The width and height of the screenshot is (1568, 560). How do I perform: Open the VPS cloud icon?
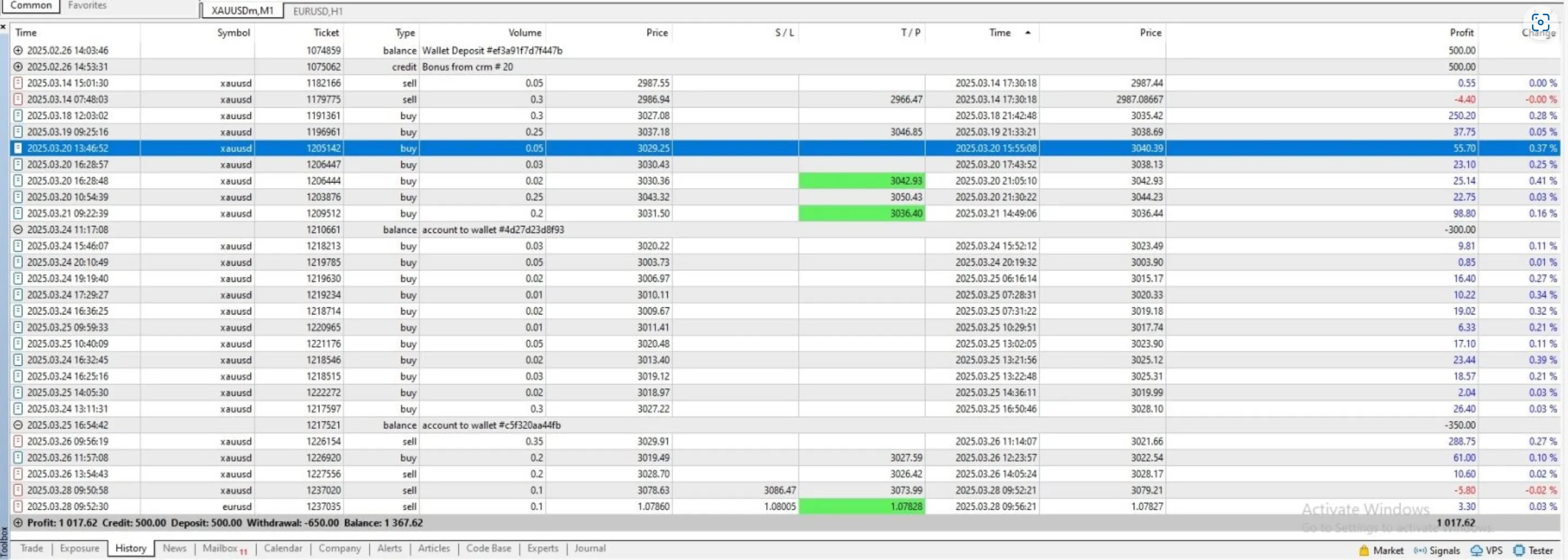pos(1476,550)
